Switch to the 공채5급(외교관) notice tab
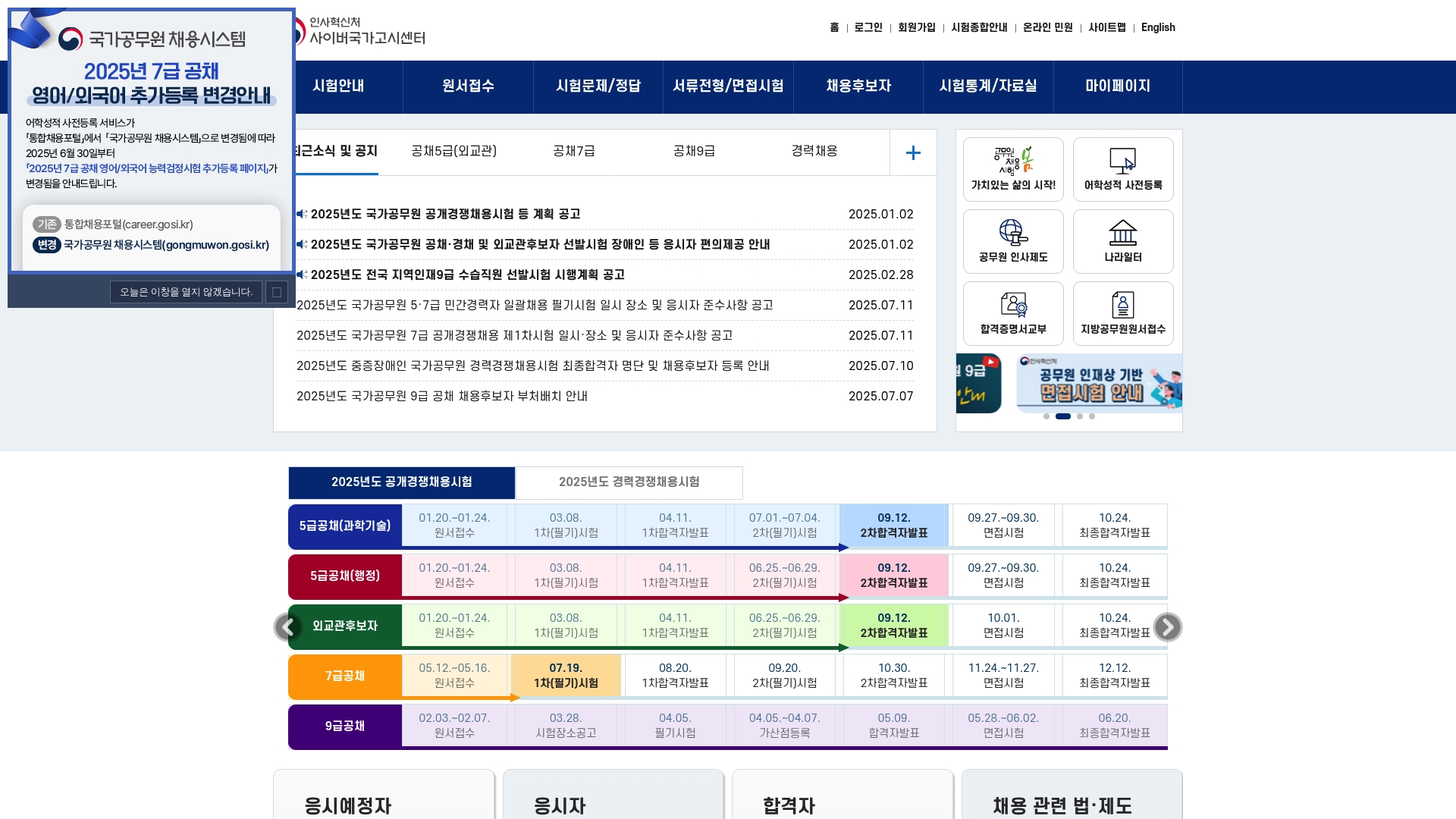This screenshot has height=819, width=1456. (x=454, y=151)
